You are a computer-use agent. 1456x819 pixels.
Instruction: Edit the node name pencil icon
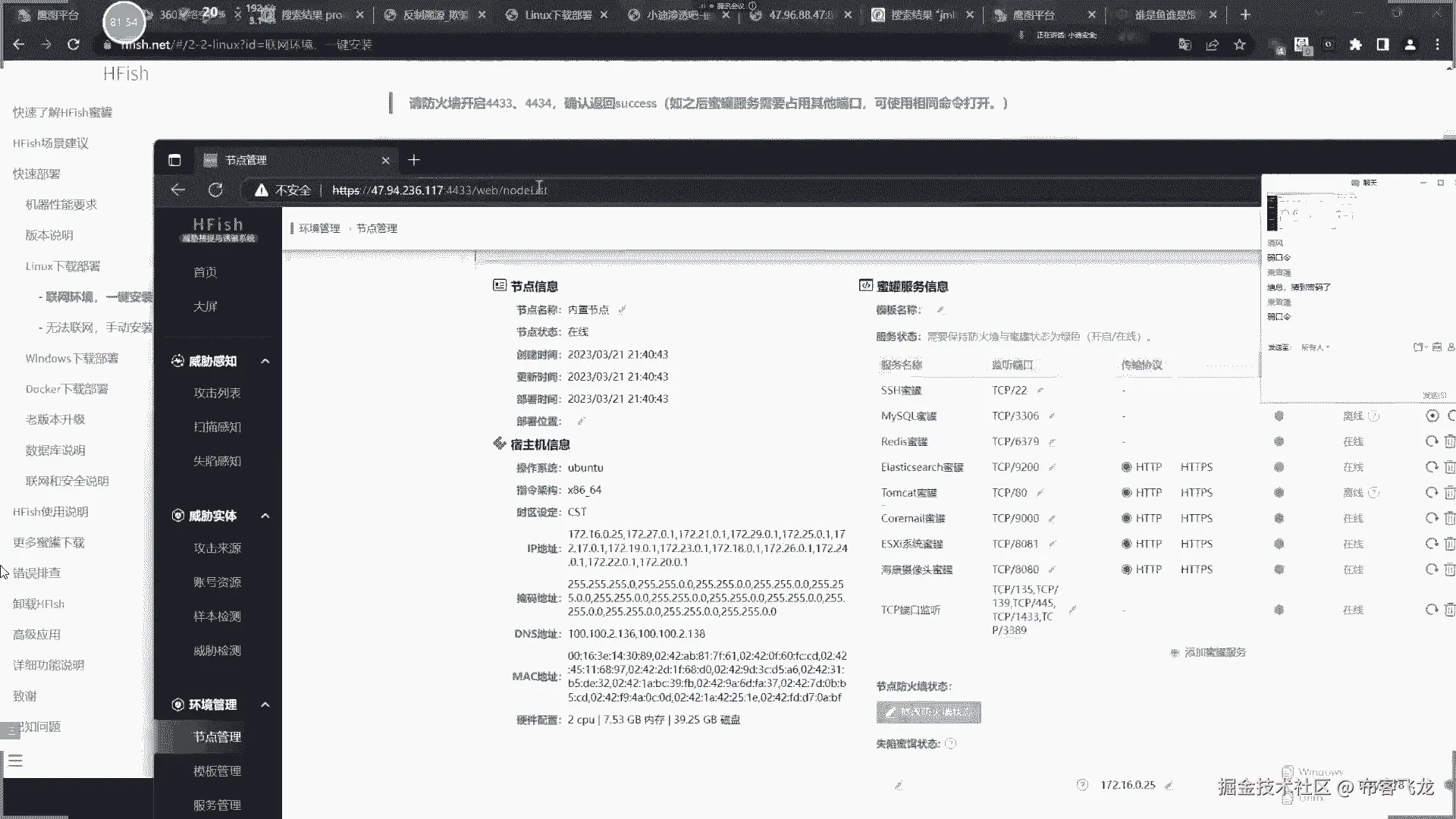[x=622, y=310]
